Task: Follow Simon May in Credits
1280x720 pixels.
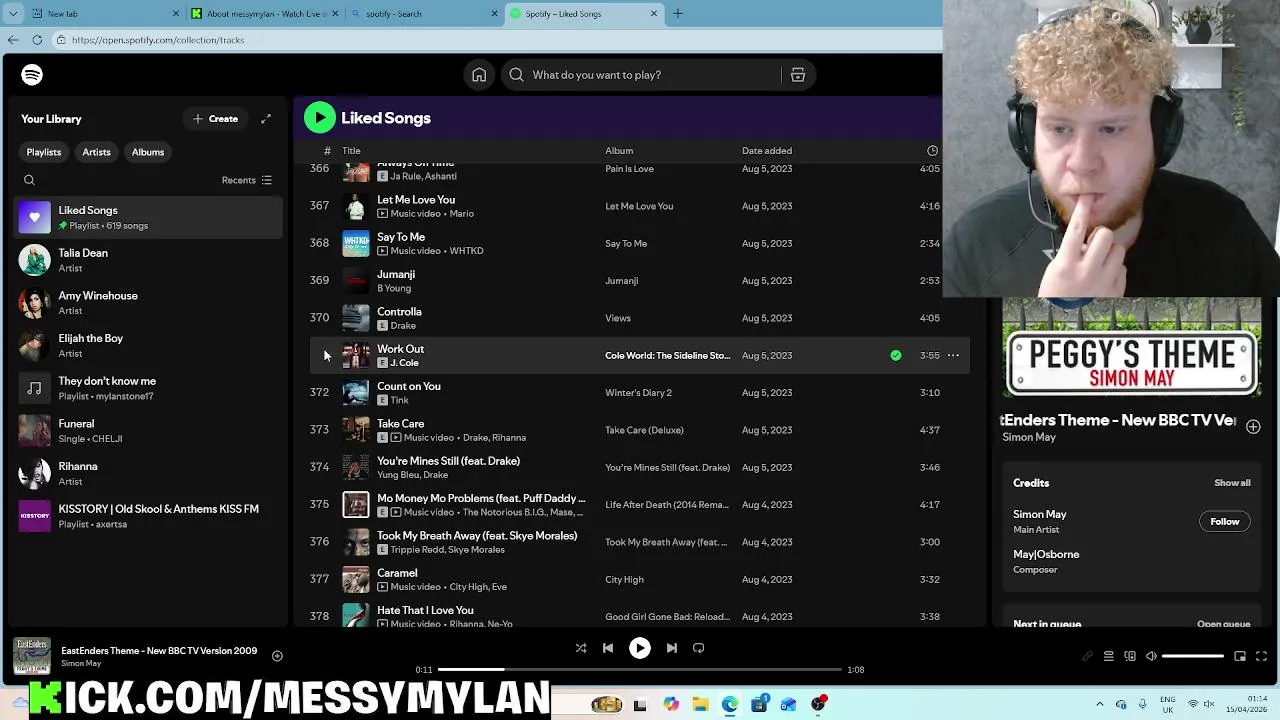Action: tap(1224, 522)
